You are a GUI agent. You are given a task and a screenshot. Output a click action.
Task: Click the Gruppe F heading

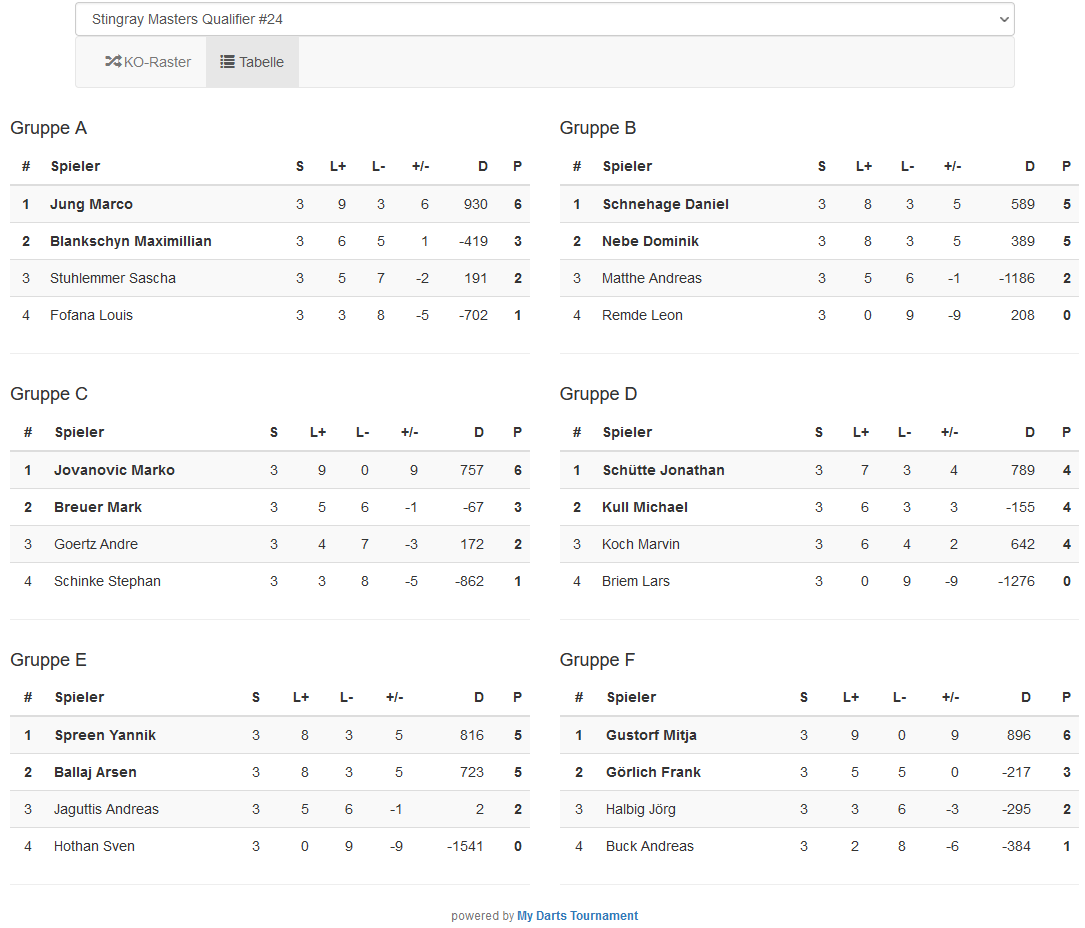pyautogui.click(x=597, y=660)
